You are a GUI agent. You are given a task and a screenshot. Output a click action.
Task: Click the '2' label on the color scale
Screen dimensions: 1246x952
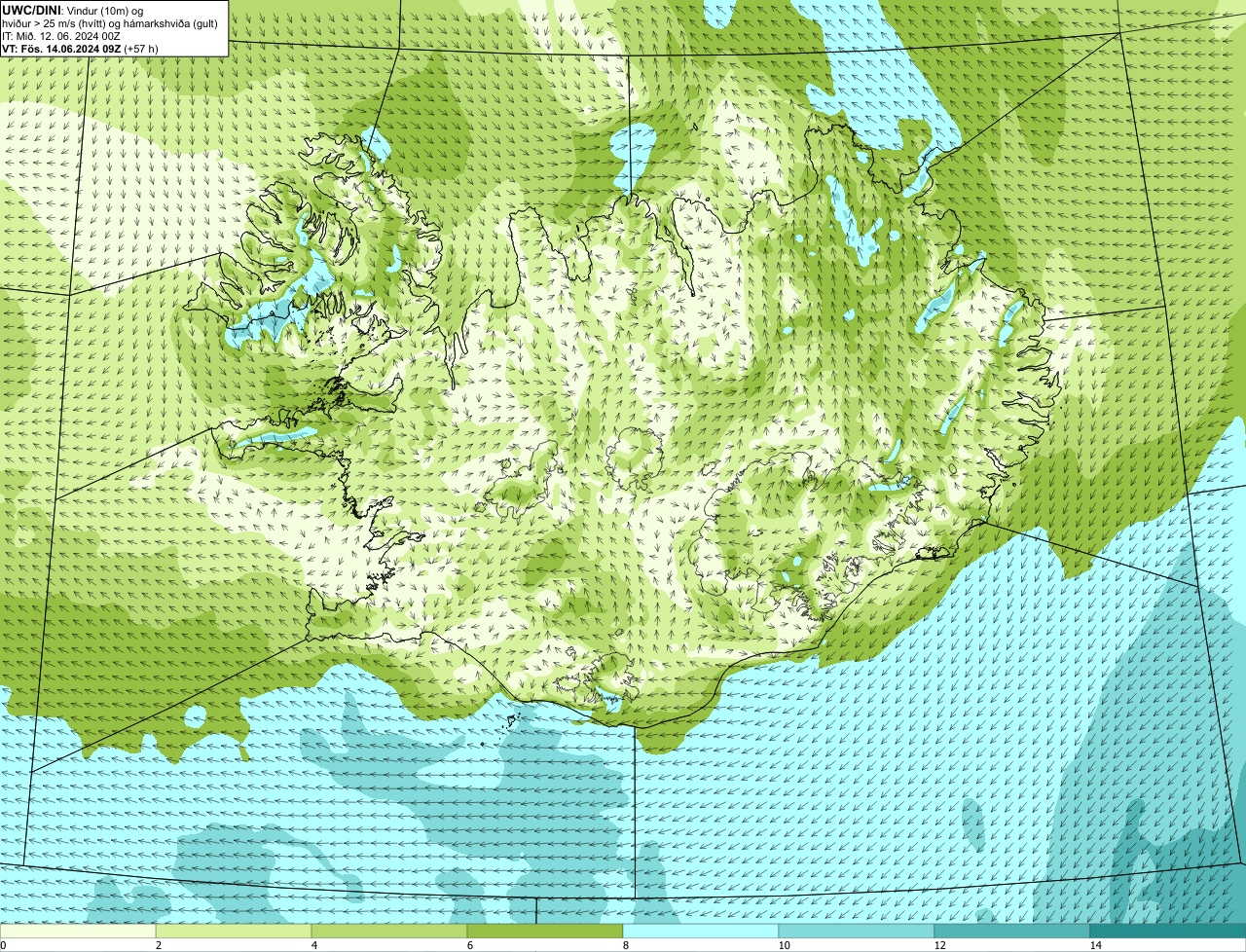click(158, 945)
